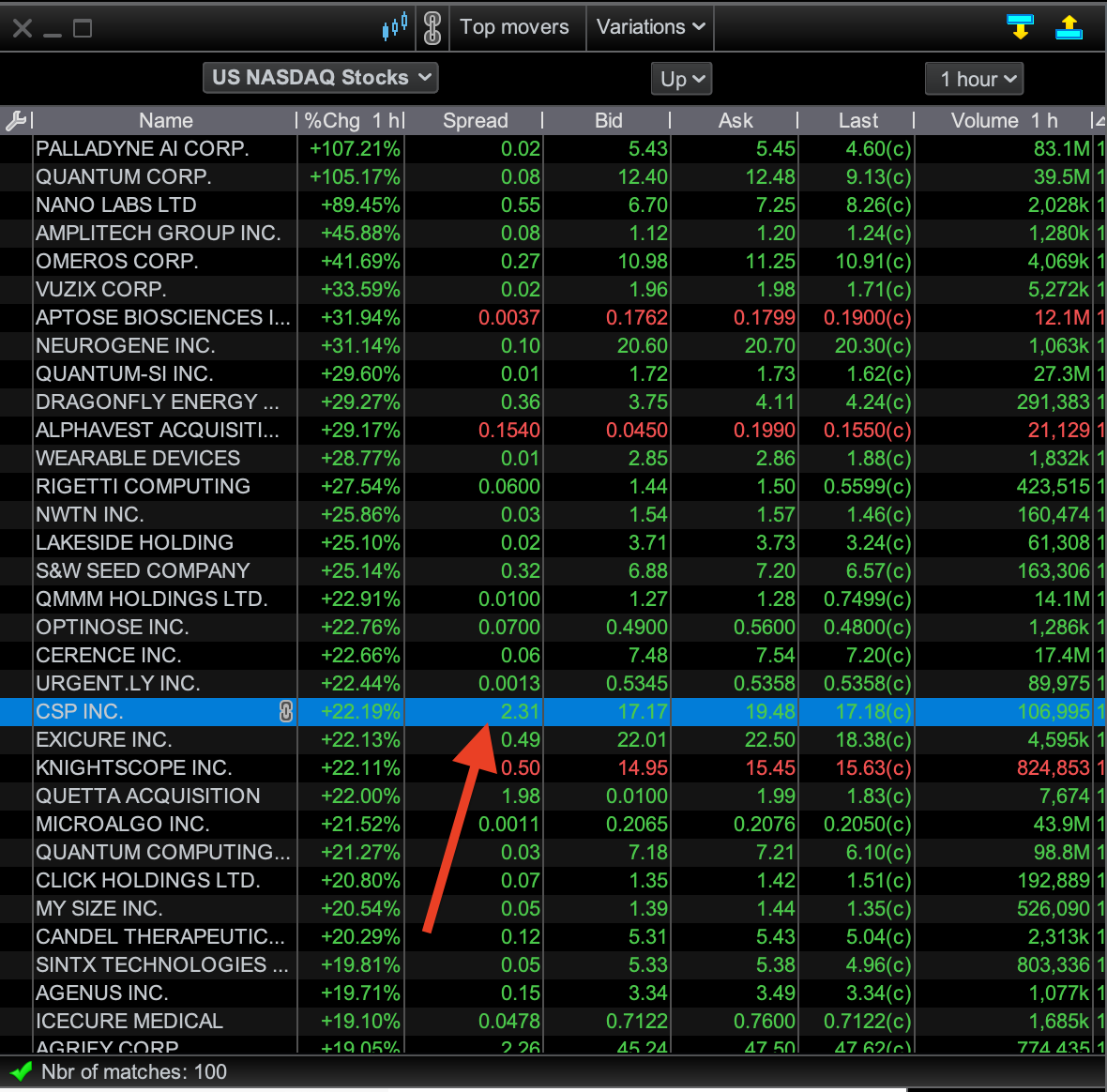This screenshot has width=1107, height=1092.
Task: Close the Top movers window
Action: click(22, 28)
